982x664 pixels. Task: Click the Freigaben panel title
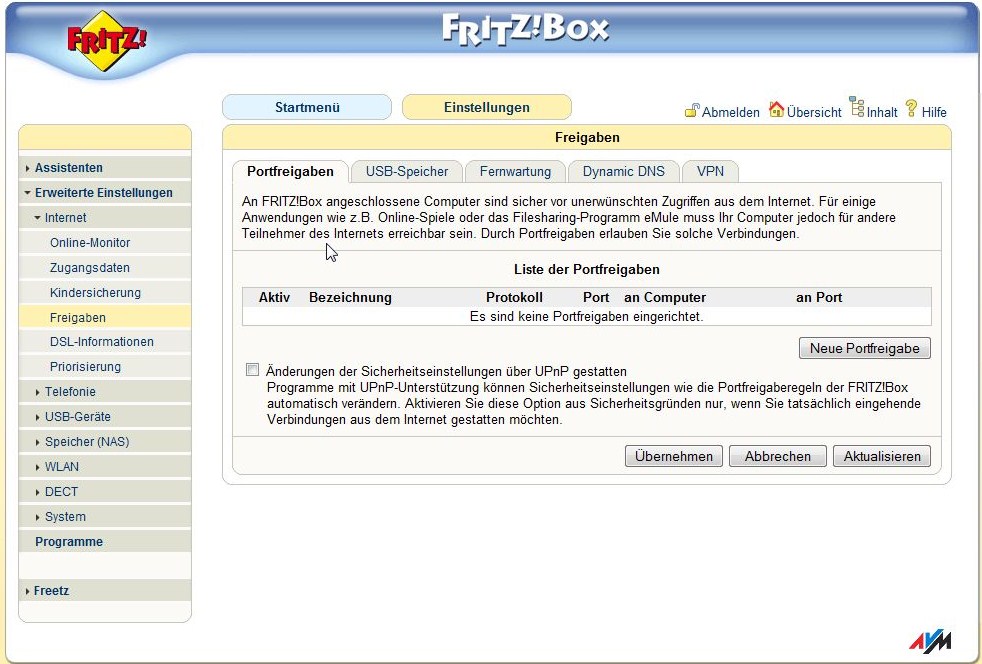[587, 138]
